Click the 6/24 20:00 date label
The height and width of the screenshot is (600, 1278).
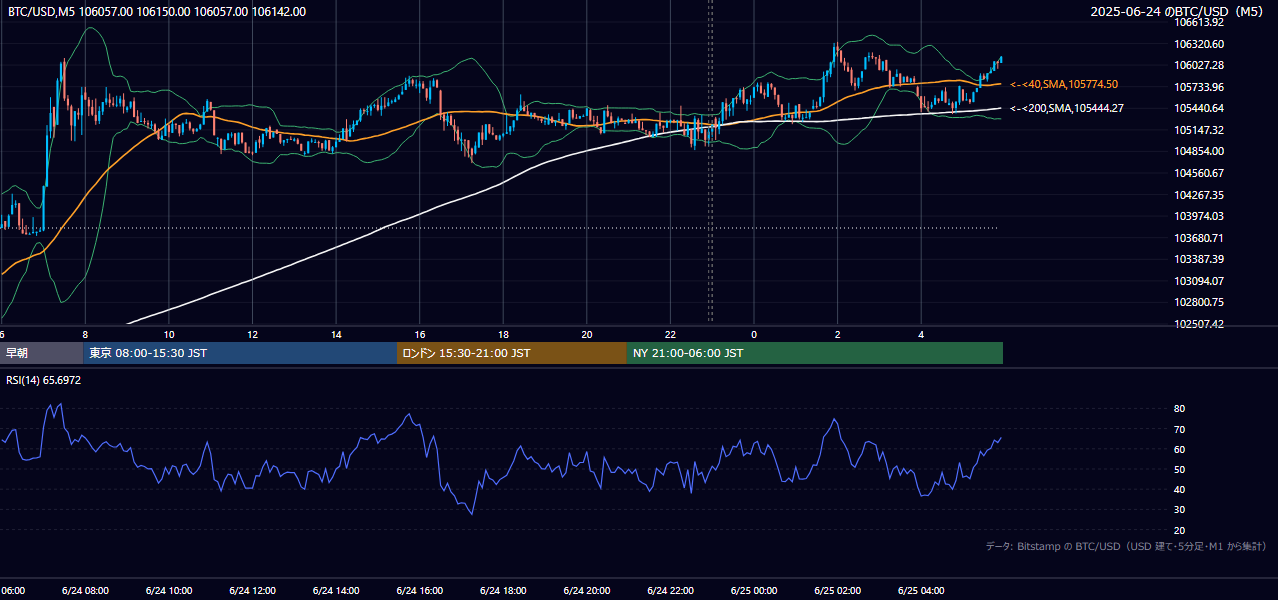(x=587, y=590)
